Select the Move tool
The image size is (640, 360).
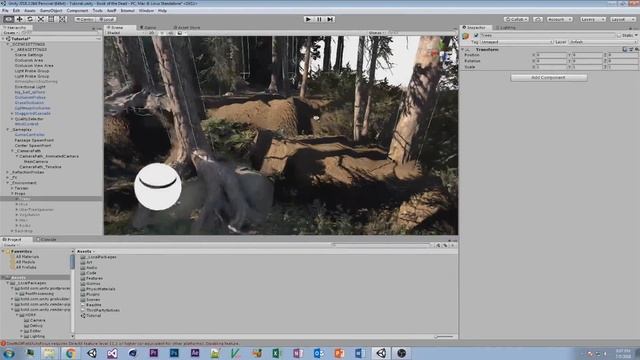[19, 19]
